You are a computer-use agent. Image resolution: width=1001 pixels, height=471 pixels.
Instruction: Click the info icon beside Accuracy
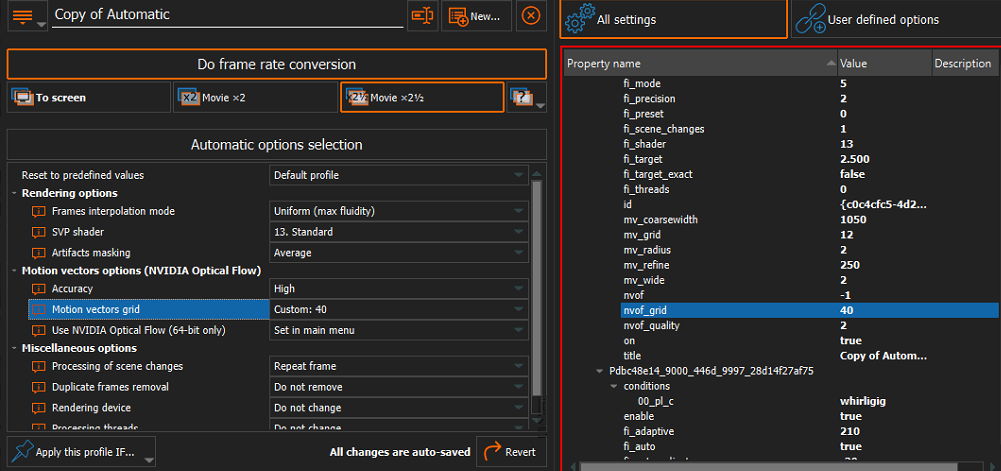pos(39,289)
